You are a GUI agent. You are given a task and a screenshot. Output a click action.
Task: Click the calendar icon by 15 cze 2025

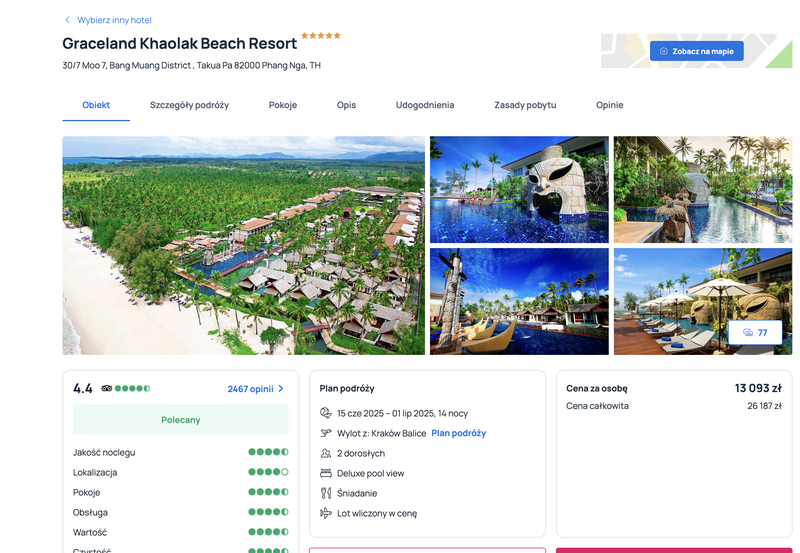326,413
